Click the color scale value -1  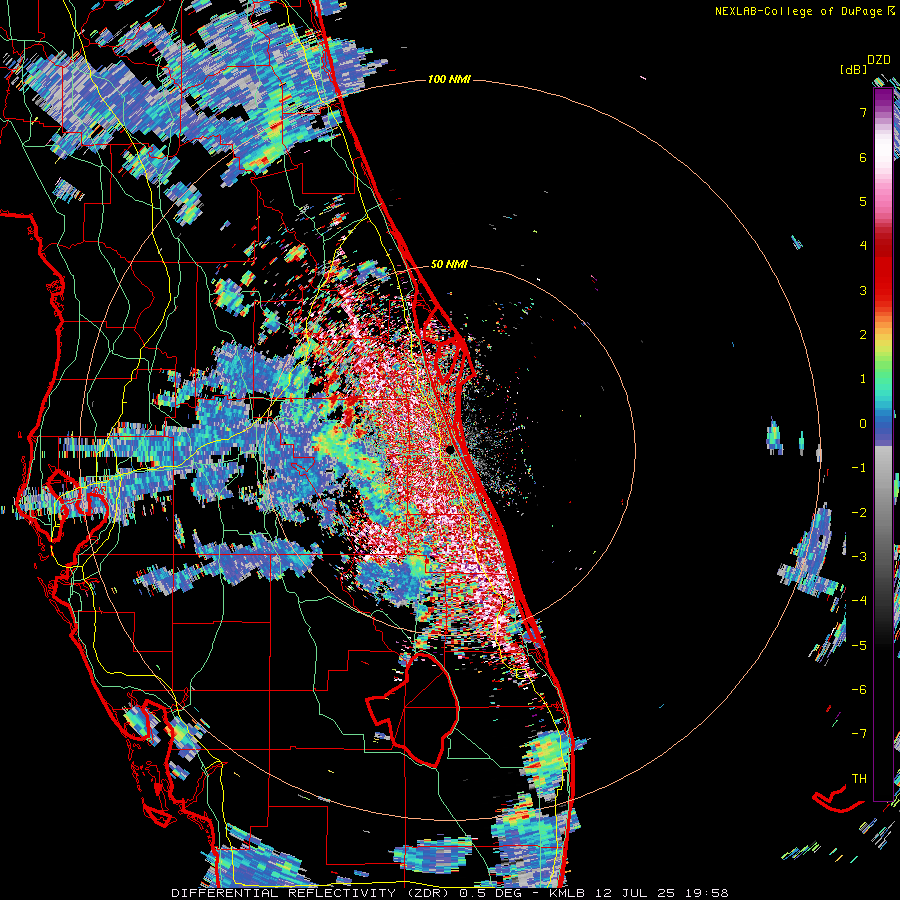tap(859, 468)
